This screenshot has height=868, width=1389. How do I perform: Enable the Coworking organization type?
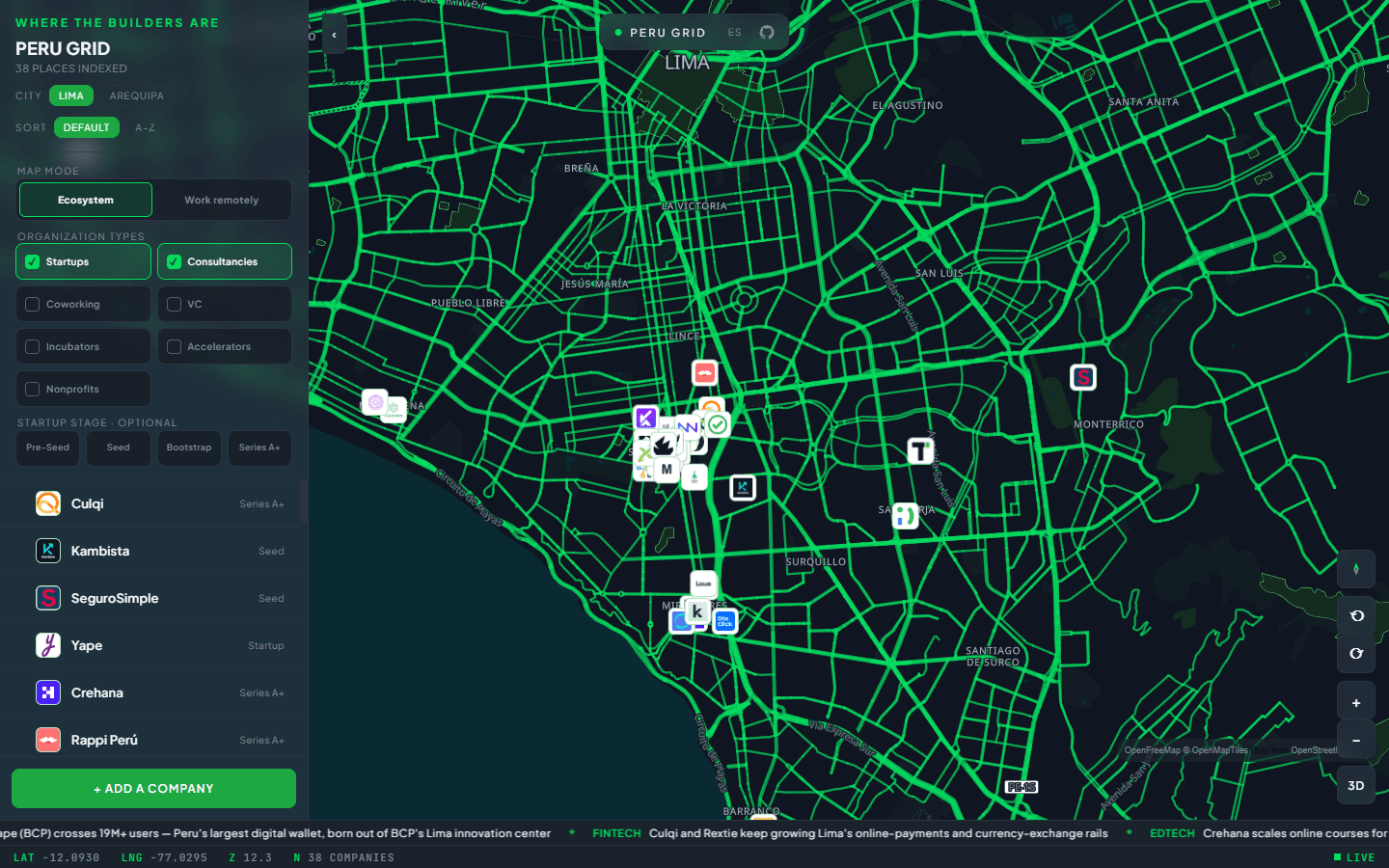(83, 304)
